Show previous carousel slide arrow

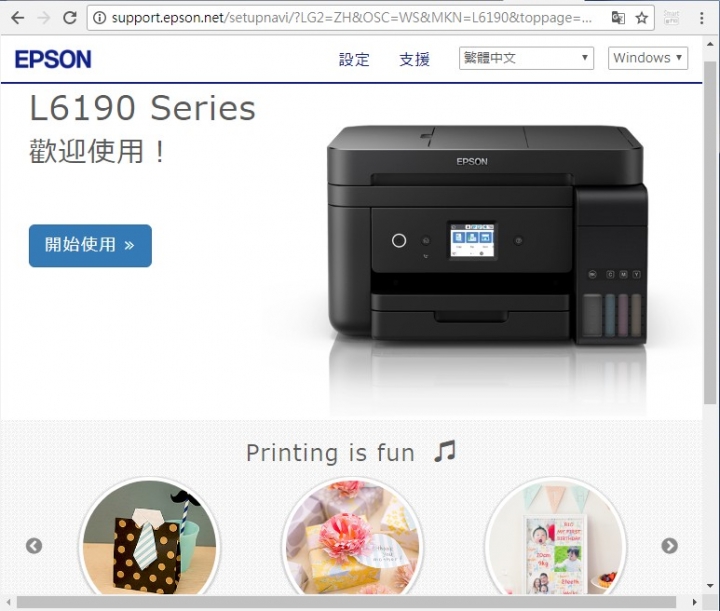click(34, 546)
